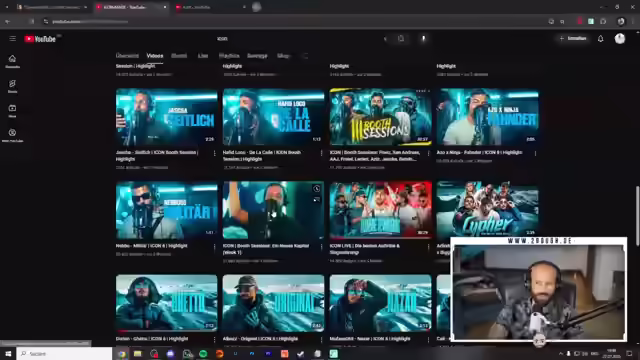
Task: Open the Mufasa069 Nazar video thumbnail
Action: 380,303
